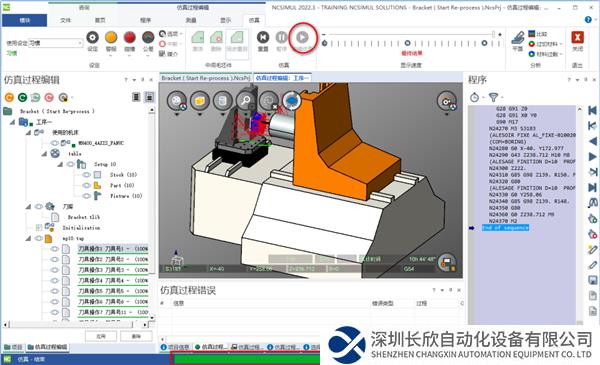Screen dimensions: 600x365
Task: Click the 平面 plane analysis icon
Action: pyautogui.click(x=518, y=37)
